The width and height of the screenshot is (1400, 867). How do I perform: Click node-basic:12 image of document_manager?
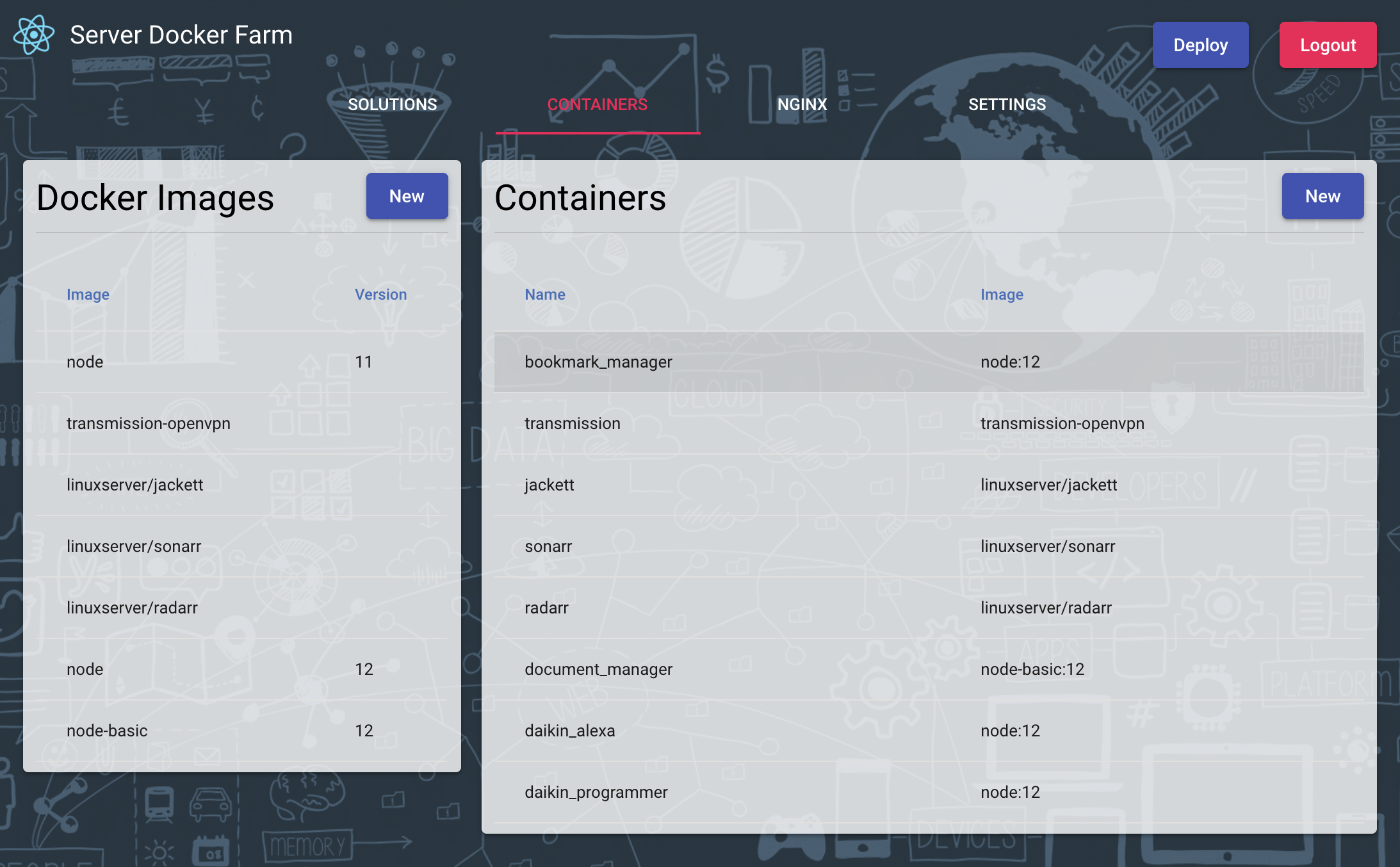pos(1032,669)
